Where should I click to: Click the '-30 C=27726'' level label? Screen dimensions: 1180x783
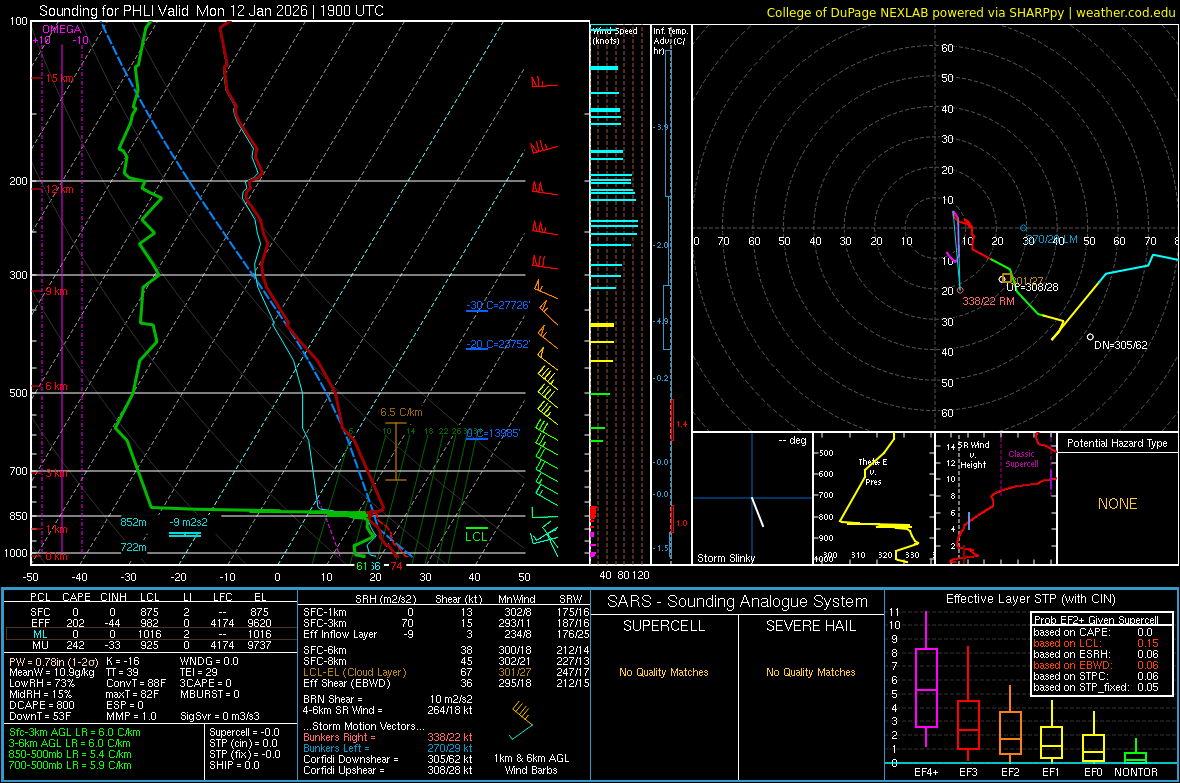pyautogui.click(x=498, y=306)
